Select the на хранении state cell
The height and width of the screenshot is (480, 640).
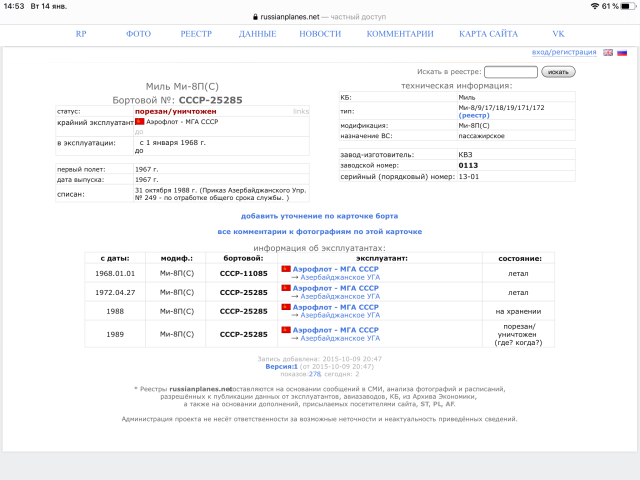pyautogui.click(x=518, y=311)
